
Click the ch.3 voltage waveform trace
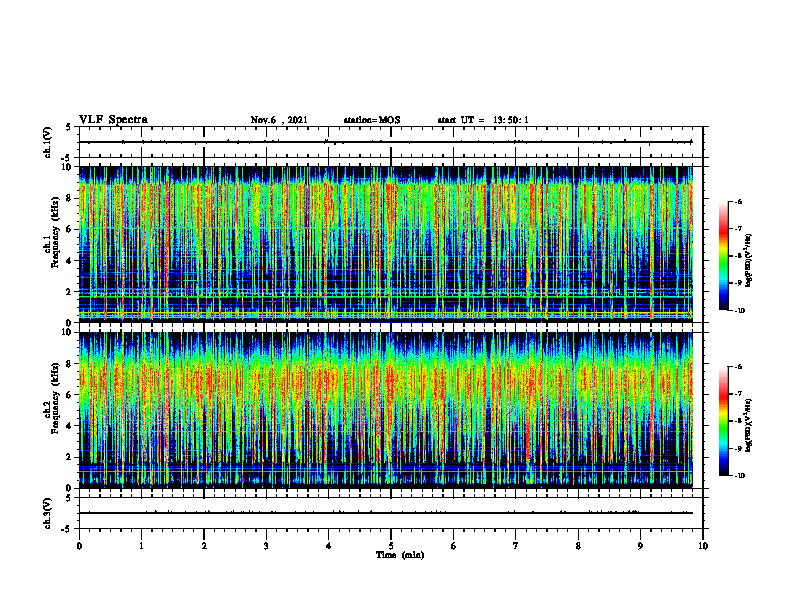click(386, 513)
